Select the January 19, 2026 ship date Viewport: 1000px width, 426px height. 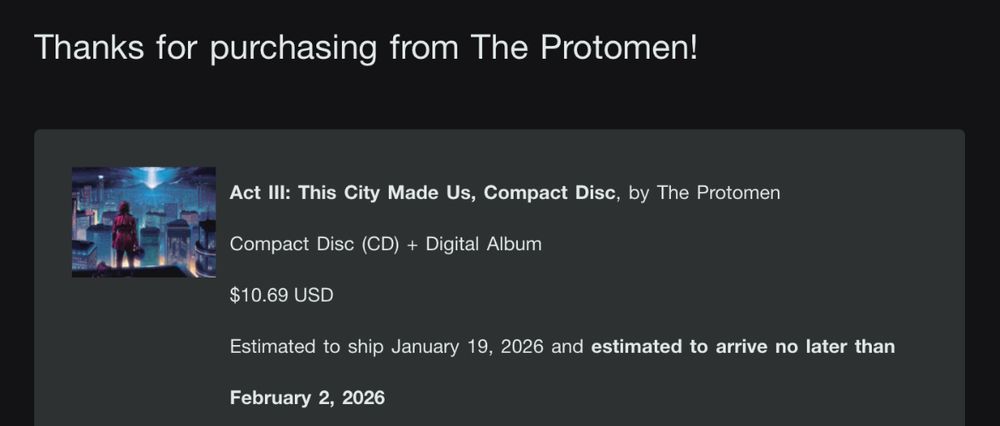click(x=467, y=347)
